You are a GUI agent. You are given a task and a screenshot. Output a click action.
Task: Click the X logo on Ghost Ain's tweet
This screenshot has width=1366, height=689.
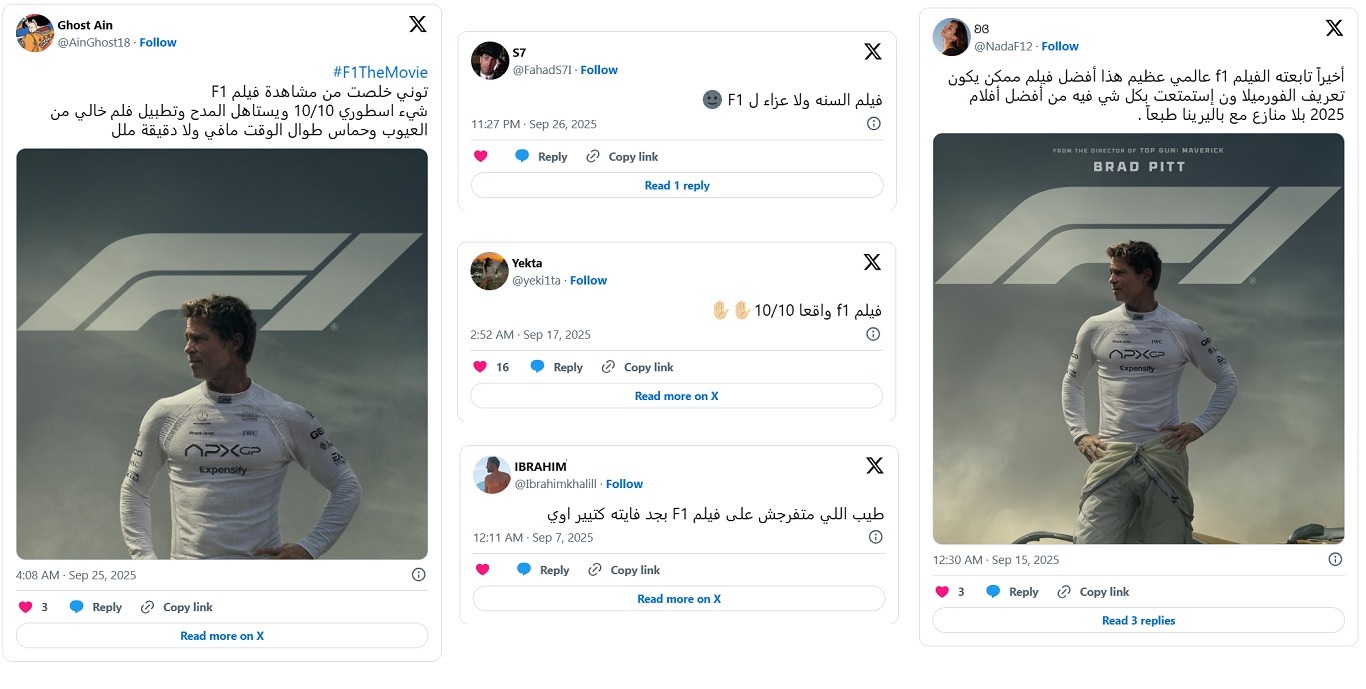pos(418,23)
